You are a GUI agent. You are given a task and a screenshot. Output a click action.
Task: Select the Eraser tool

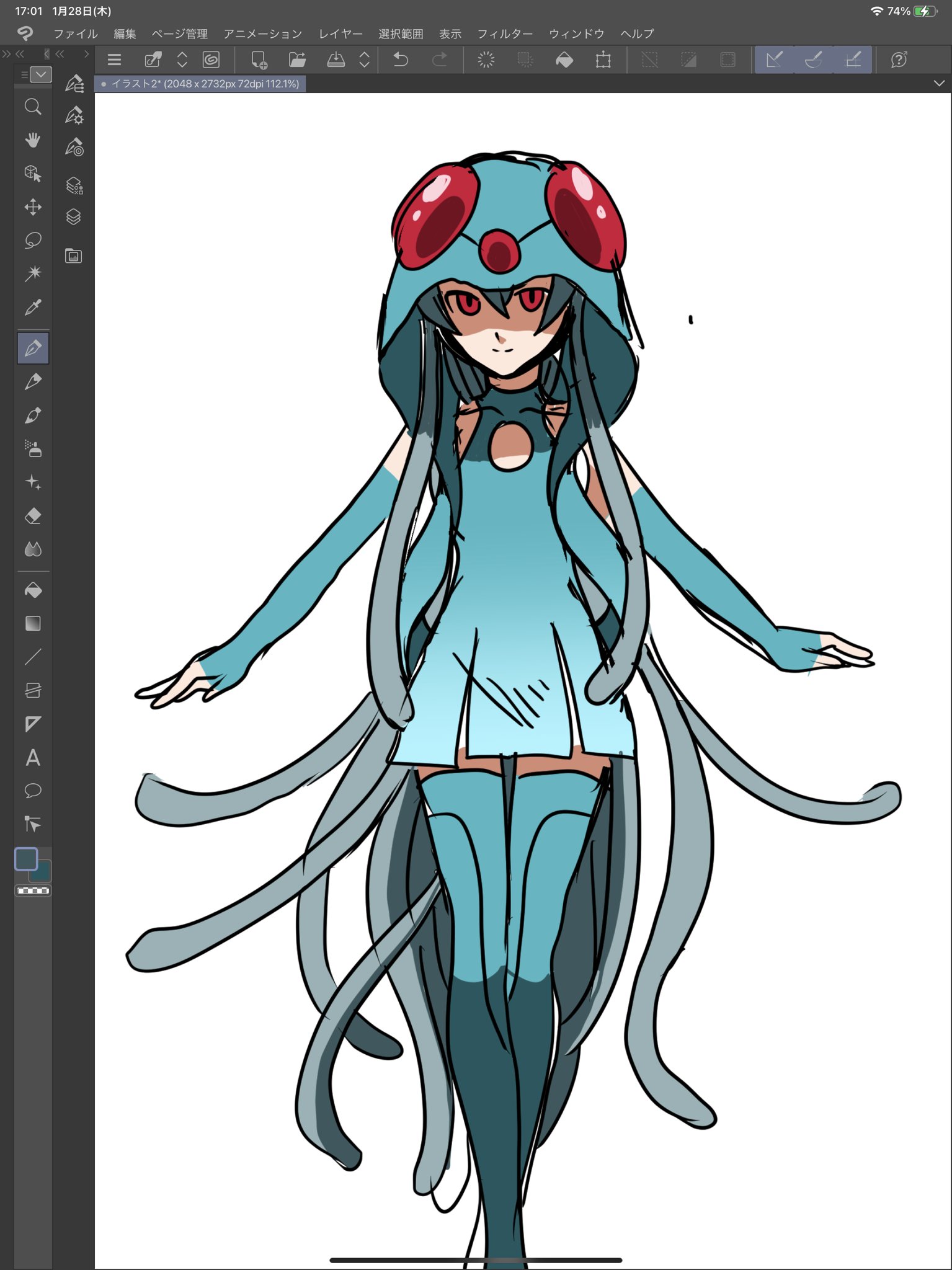click(x=33, y=515)
